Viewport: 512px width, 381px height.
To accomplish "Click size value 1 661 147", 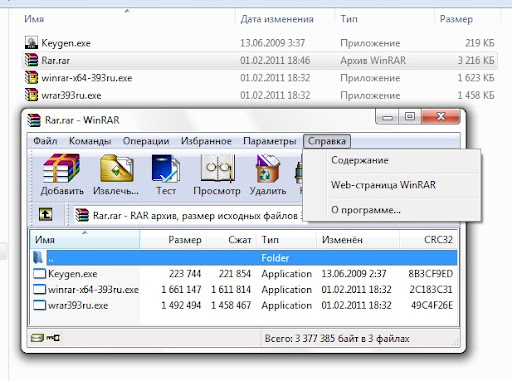I will (x=181, y=289).
